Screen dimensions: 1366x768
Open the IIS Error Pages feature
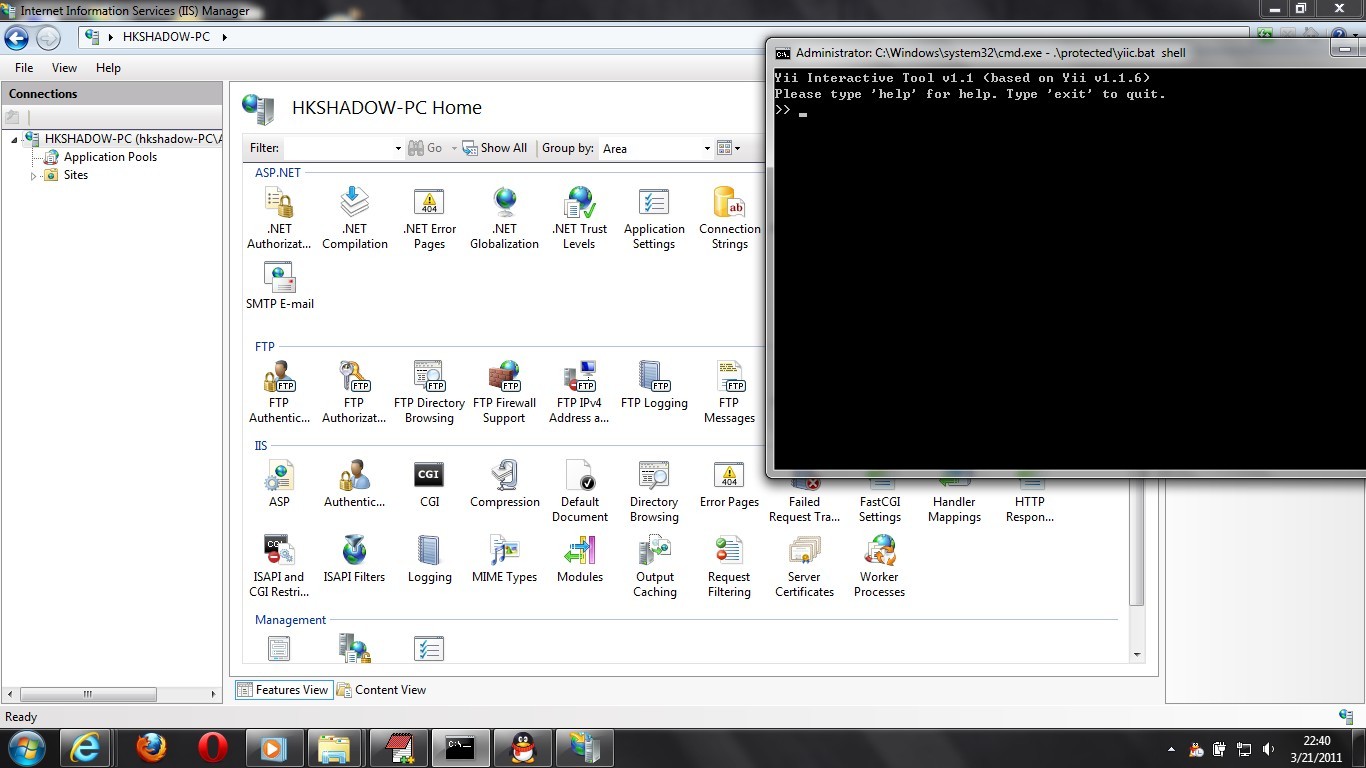click(x=729, y=484)
